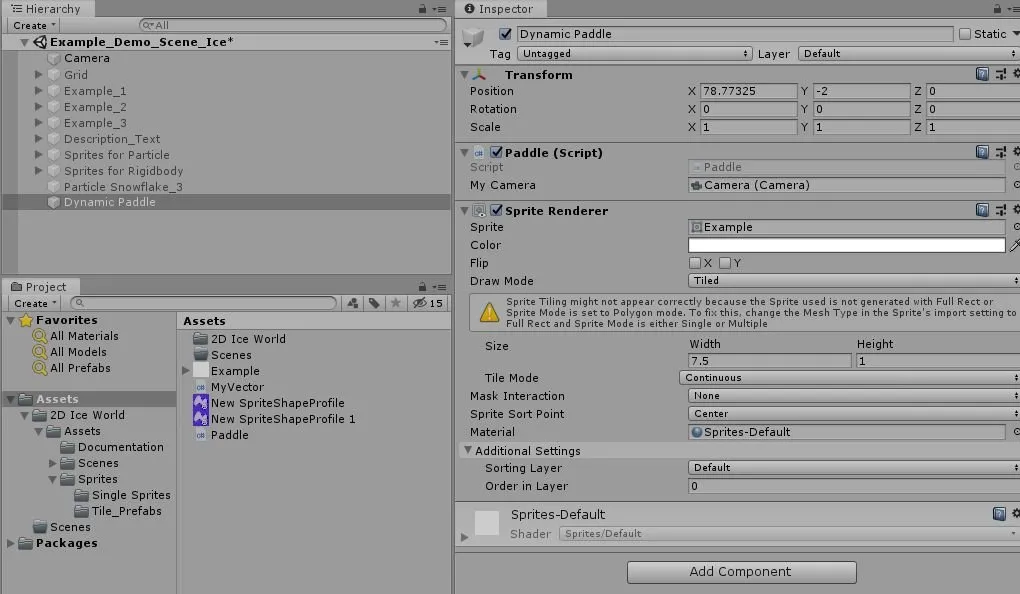
Task: Click the Hierarchy search field
Action: pos(293,25)
